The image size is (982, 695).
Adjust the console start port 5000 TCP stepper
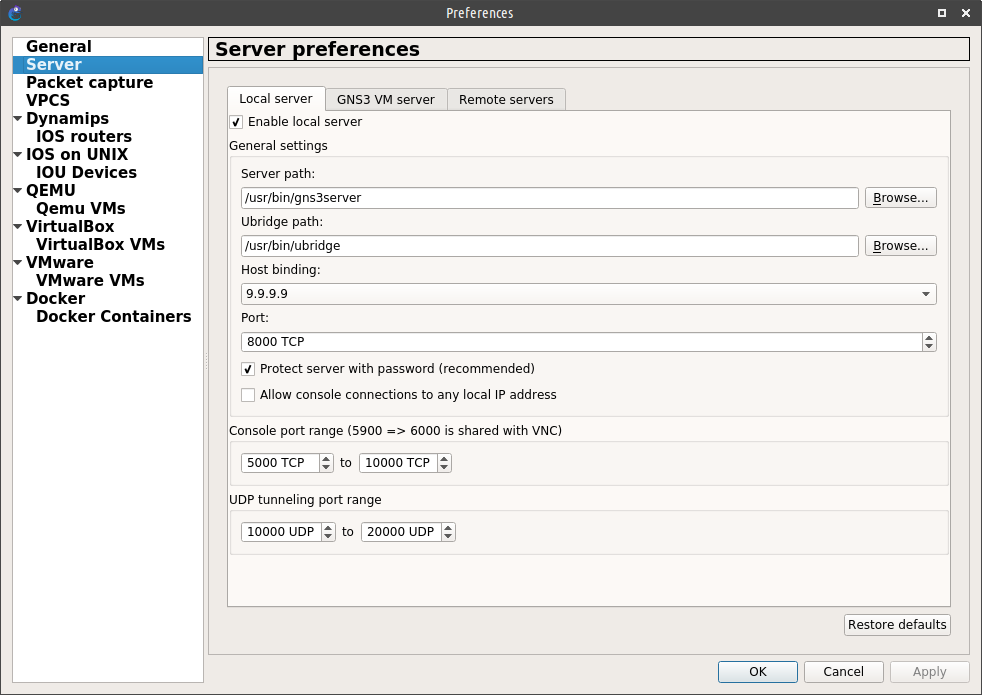326,463
